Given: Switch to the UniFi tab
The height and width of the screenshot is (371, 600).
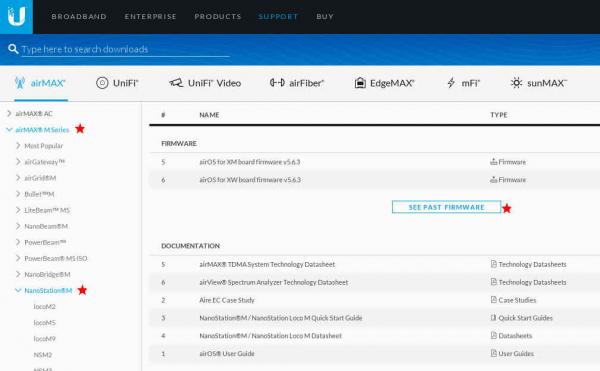Looking at the screenshot, I should coord(117,83).
